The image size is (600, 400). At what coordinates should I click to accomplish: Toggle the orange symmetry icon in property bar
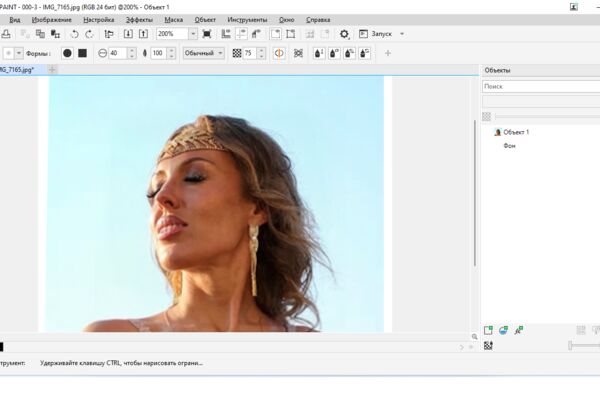[x=279, y=53]
